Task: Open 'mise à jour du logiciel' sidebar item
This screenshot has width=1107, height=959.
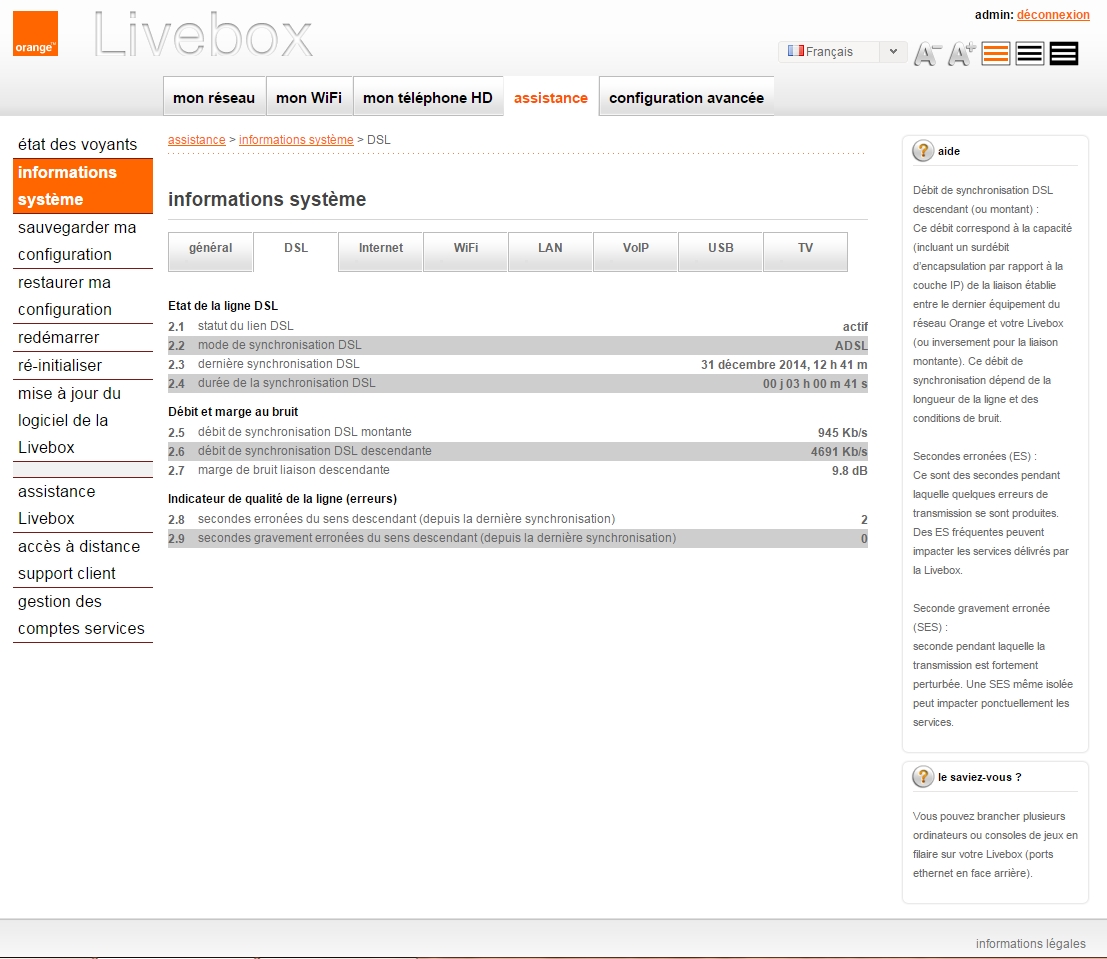Action: (x=83, y=420)
